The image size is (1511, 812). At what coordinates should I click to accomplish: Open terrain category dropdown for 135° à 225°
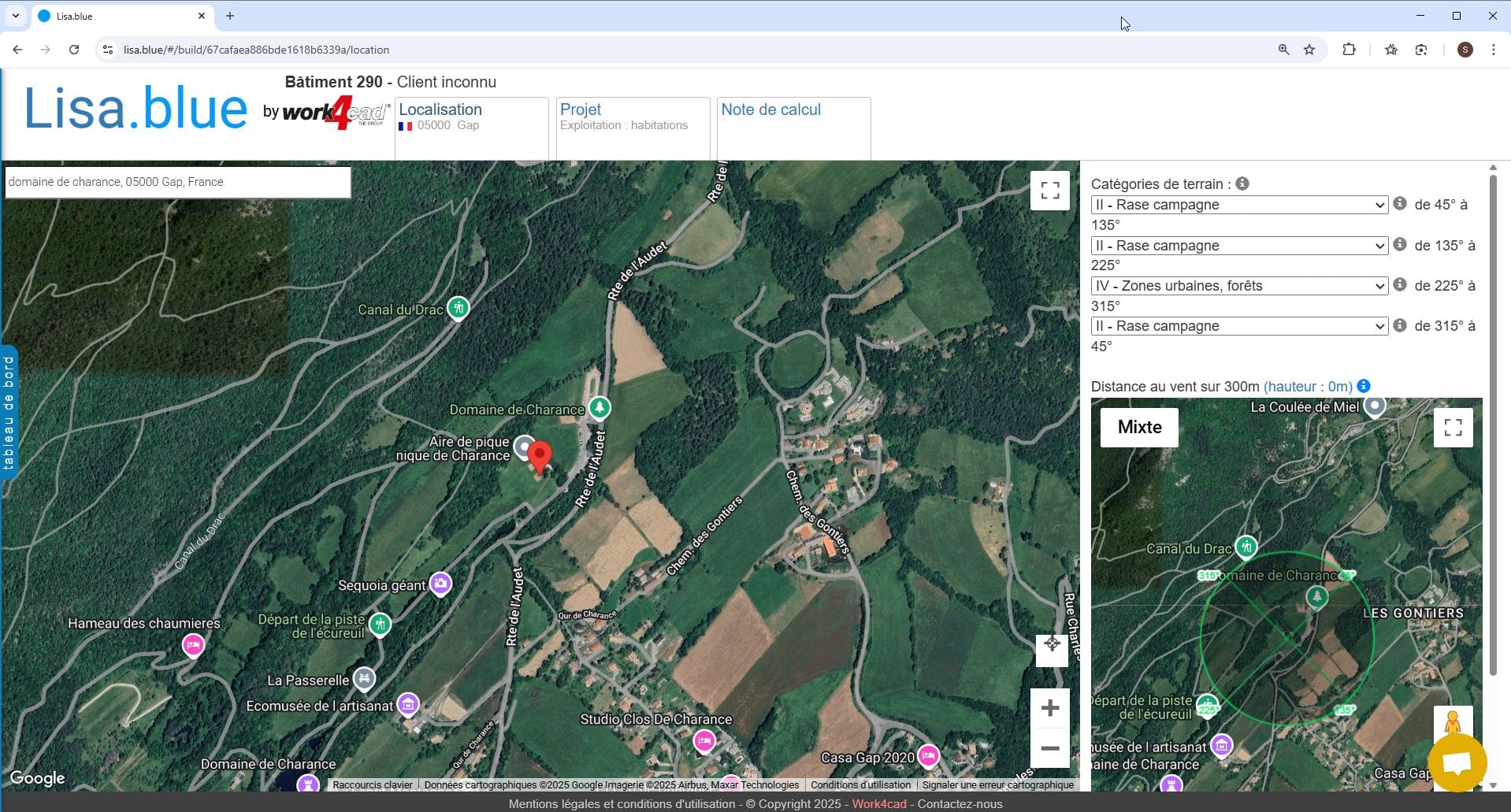click(x=1239, y=246)
